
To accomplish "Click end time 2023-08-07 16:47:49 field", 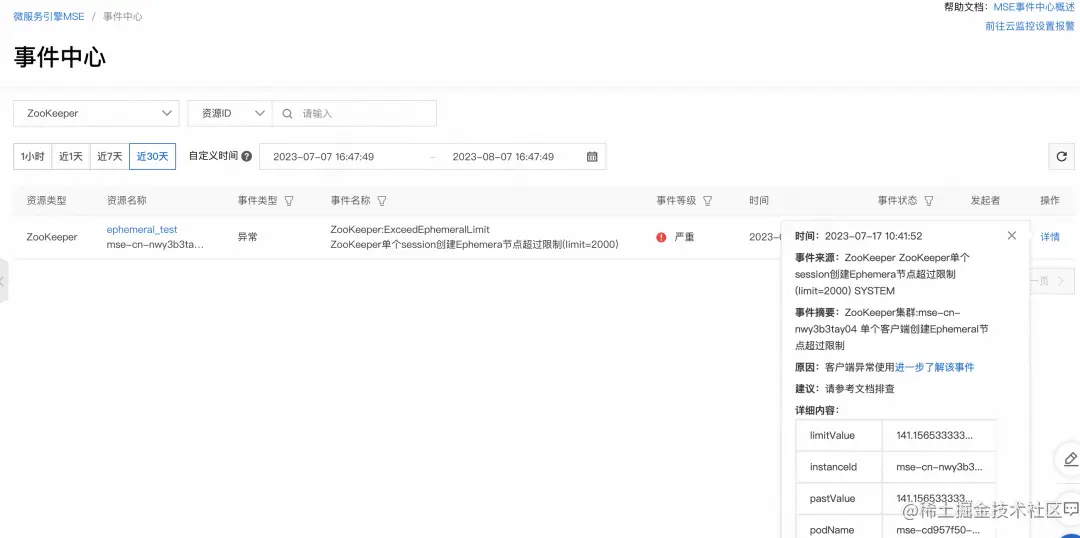I will coord(503,156).
